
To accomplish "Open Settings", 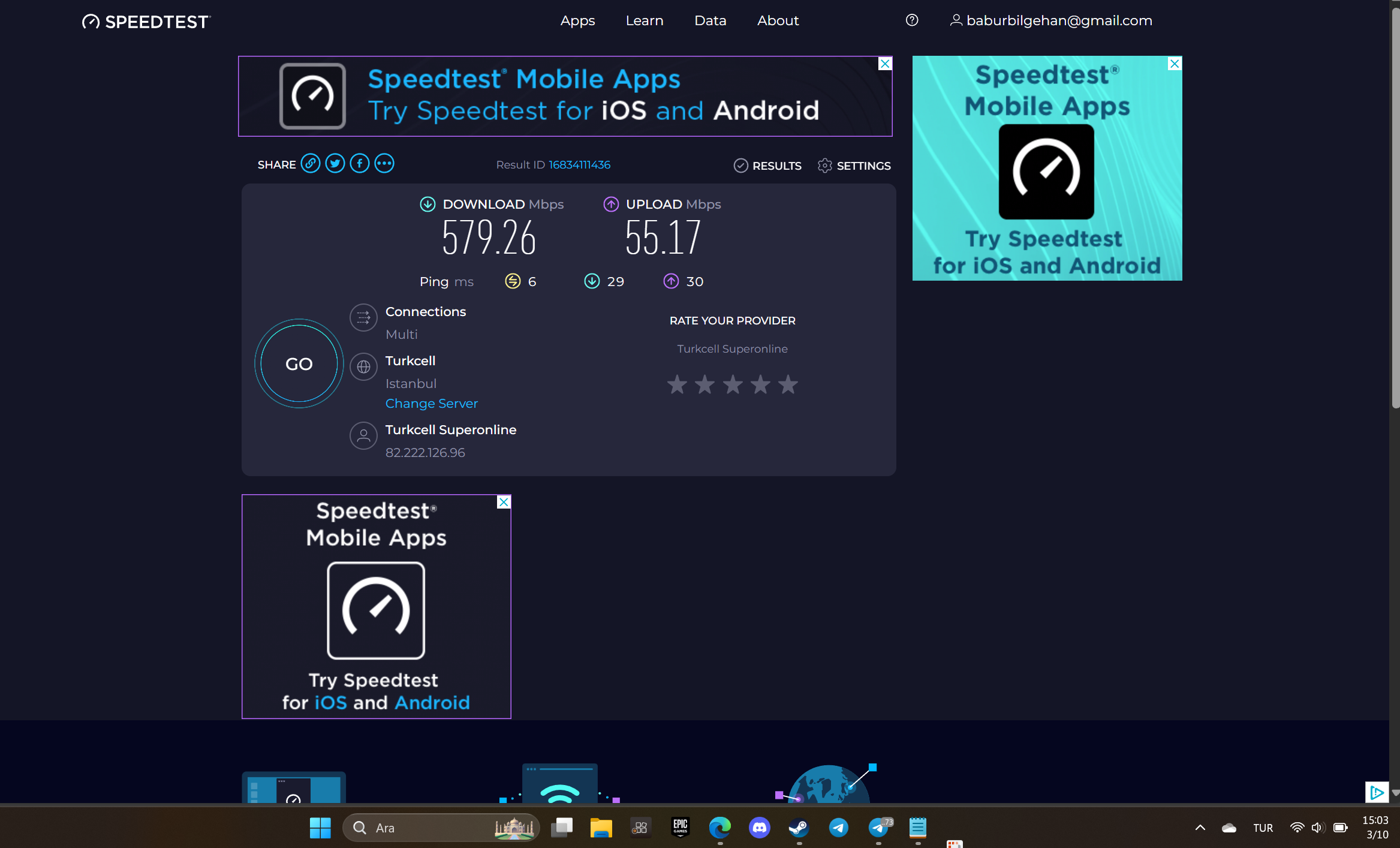I will 854,166.
